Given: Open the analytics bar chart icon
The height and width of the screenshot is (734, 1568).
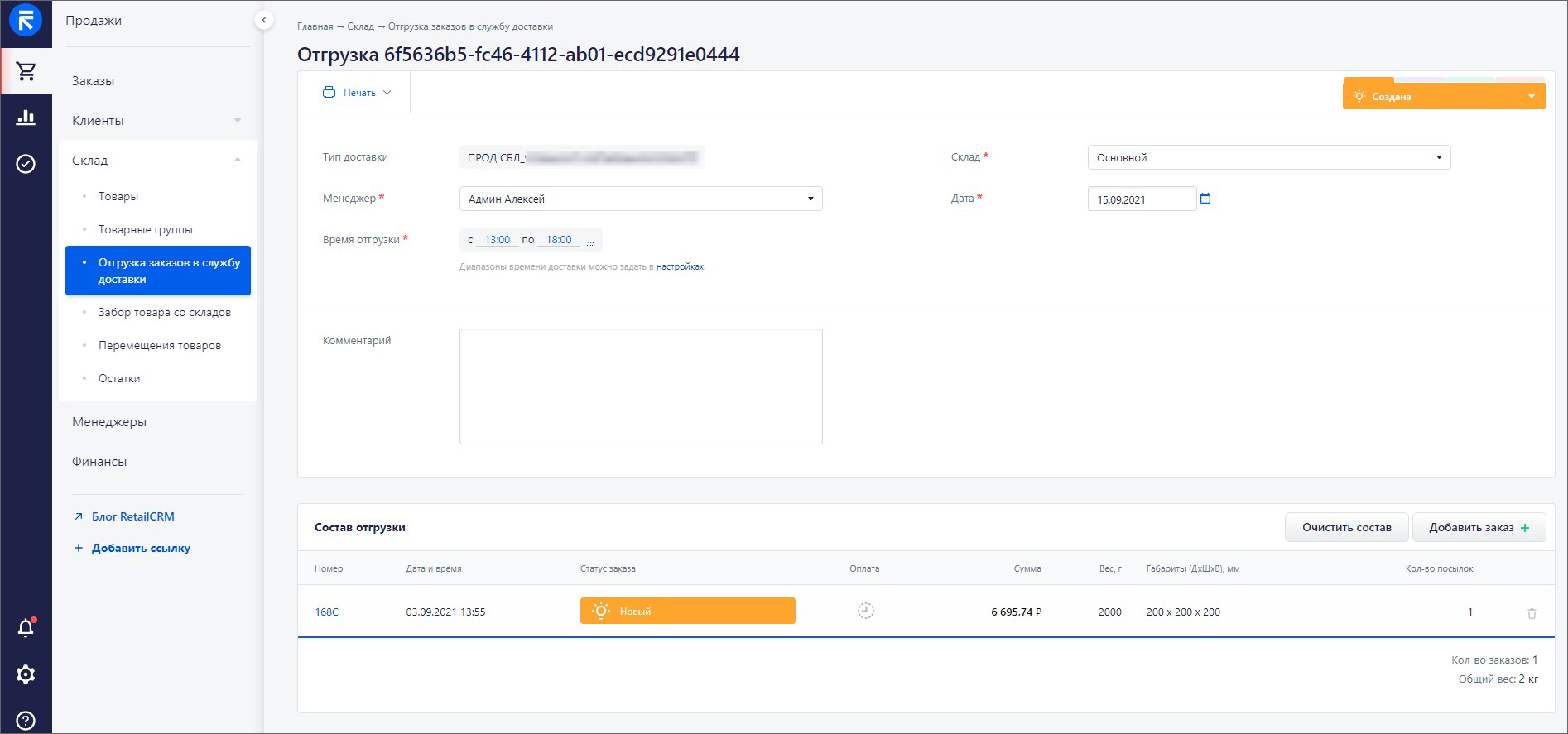Looking at the screenshot, I should (26, 117).
